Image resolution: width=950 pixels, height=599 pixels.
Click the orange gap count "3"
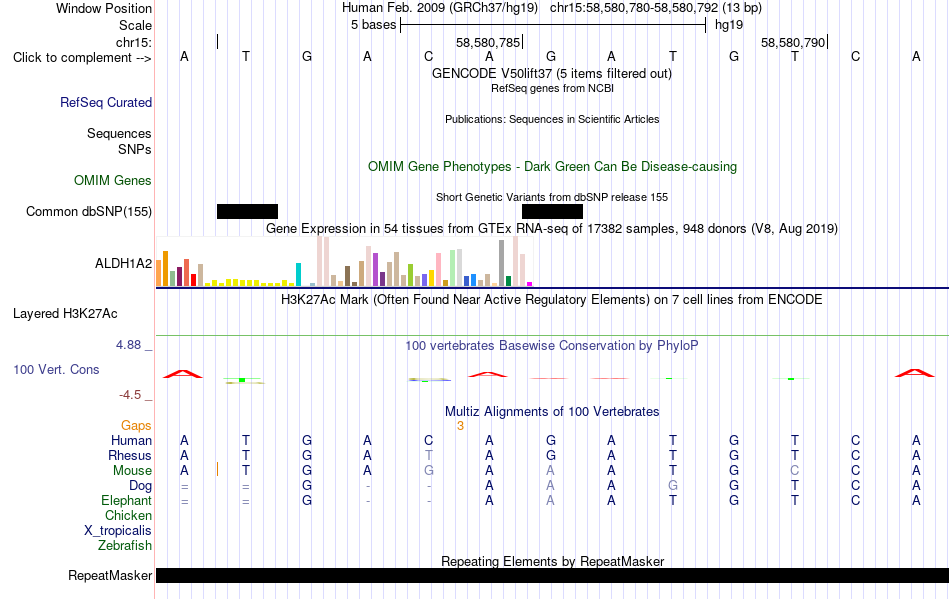click(460, 426)
